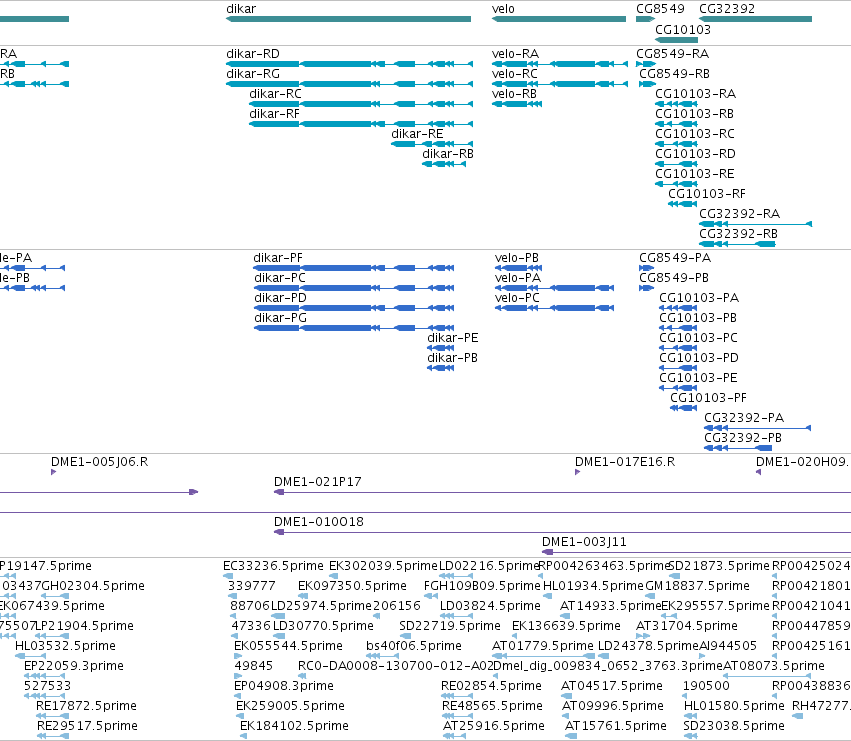The height and width of the screenshot is (741, 851).
Task: Select the DME1-017E16.R marker arrow
Action: pos(577,472)
